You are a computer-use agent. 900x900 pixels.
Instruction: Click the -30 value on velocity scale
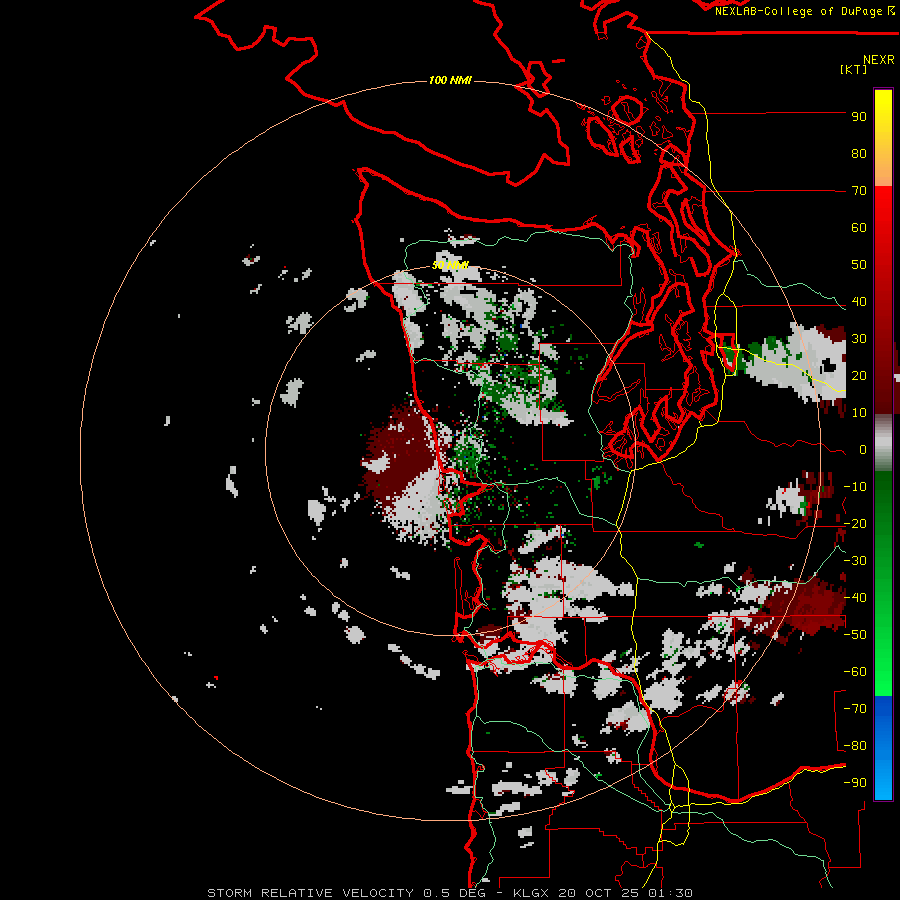pos(855,561)
